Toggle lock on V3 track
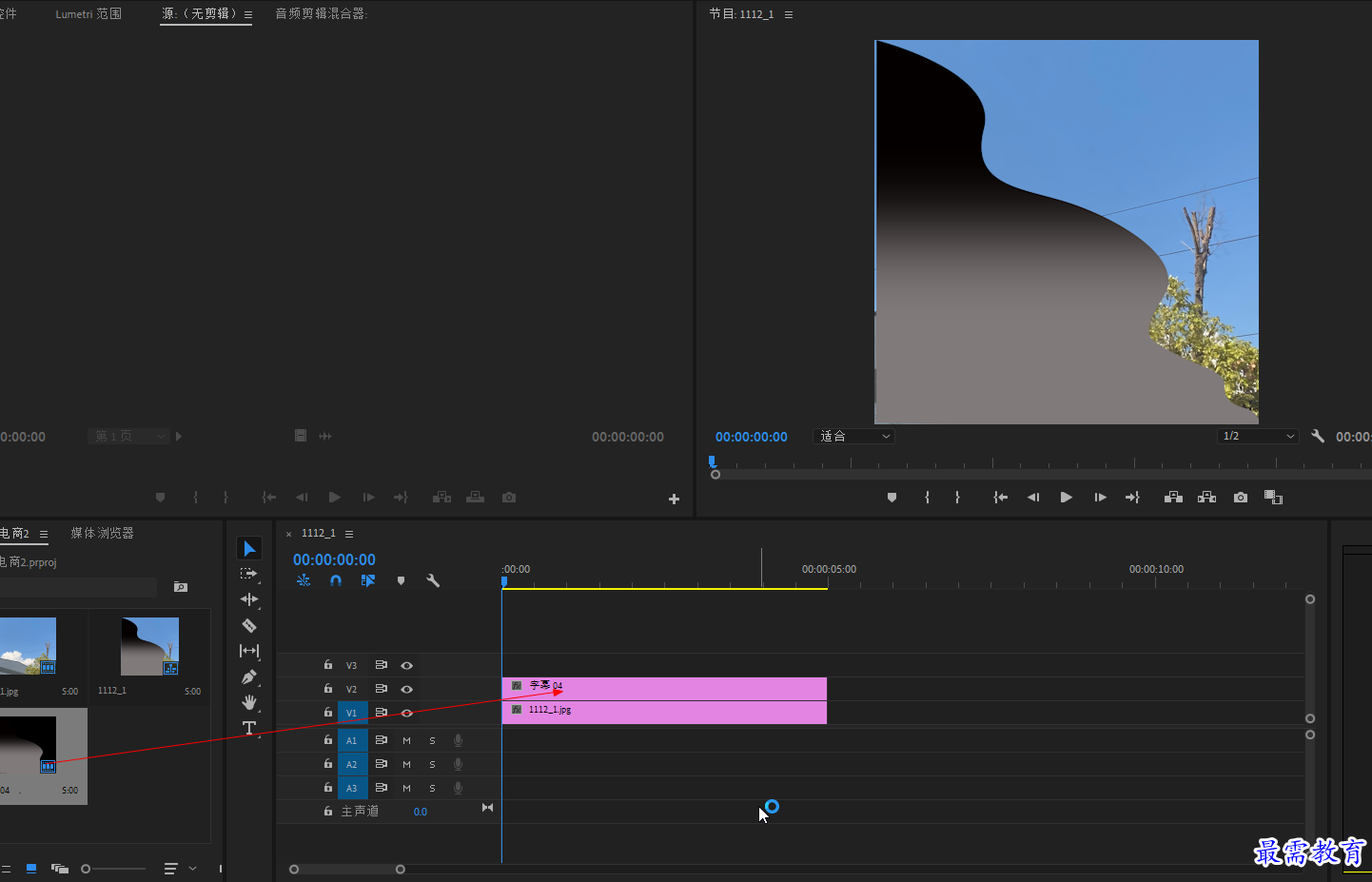1372x882 pixels. point(328,665)
